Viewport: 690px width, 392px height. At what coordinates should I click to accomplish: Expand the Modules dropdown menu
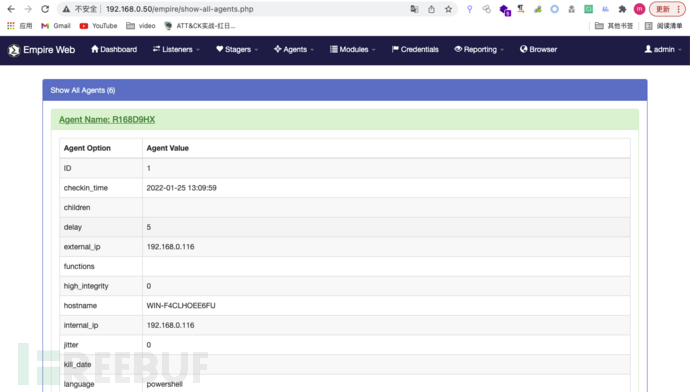tap(353, 49)
